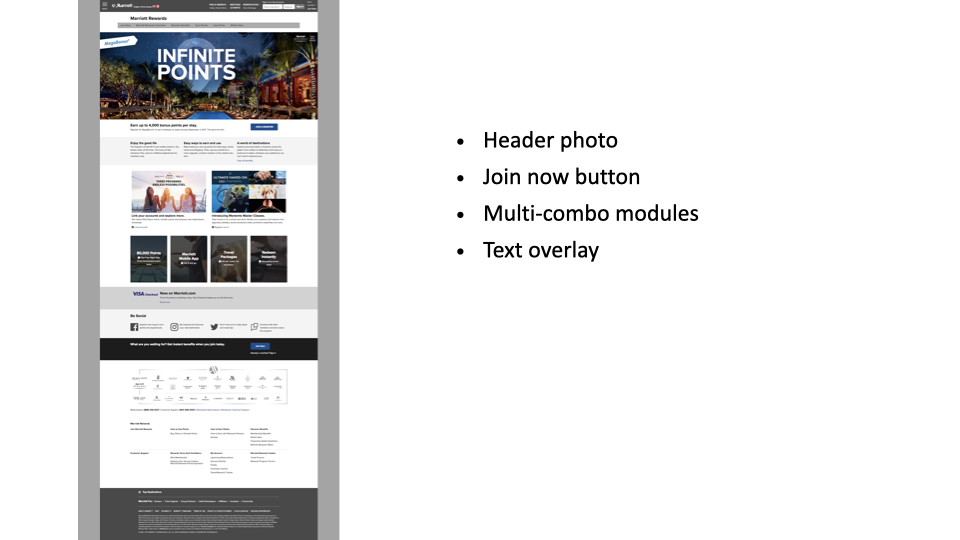Open the Three Programs women photo module

pos(169,192)
